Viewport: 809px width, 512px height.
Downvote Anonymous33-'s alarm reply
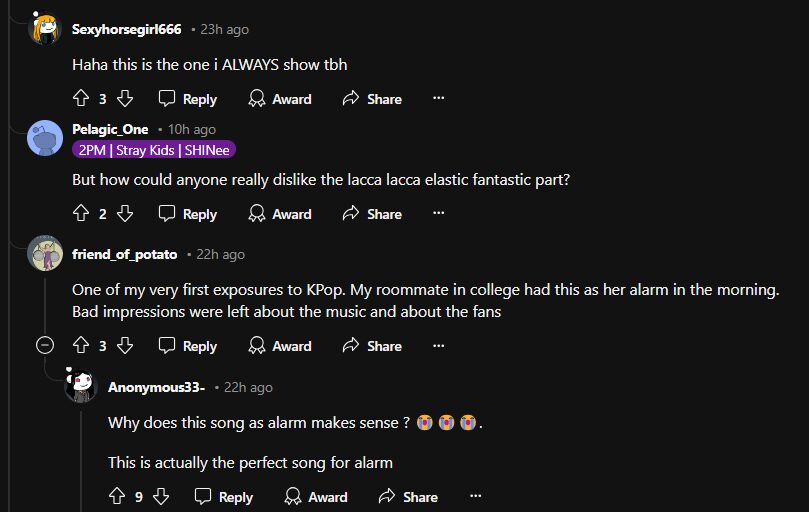pos(161,497)
